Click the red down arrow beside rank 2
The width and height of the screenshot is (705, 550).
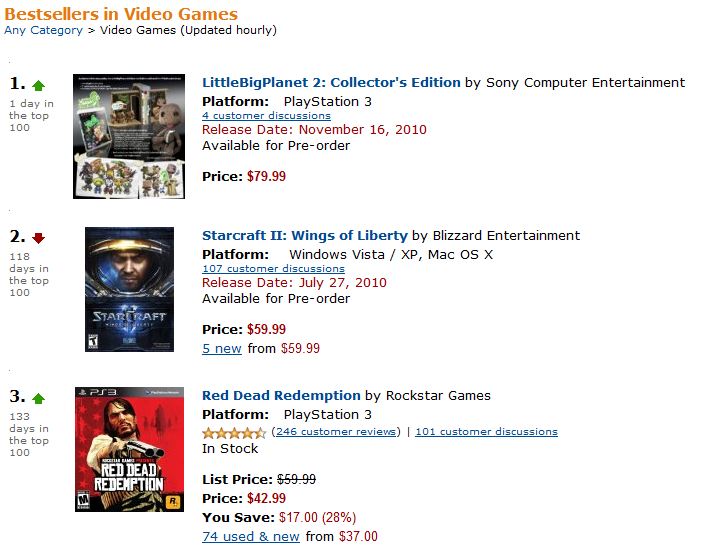(39, 238)
